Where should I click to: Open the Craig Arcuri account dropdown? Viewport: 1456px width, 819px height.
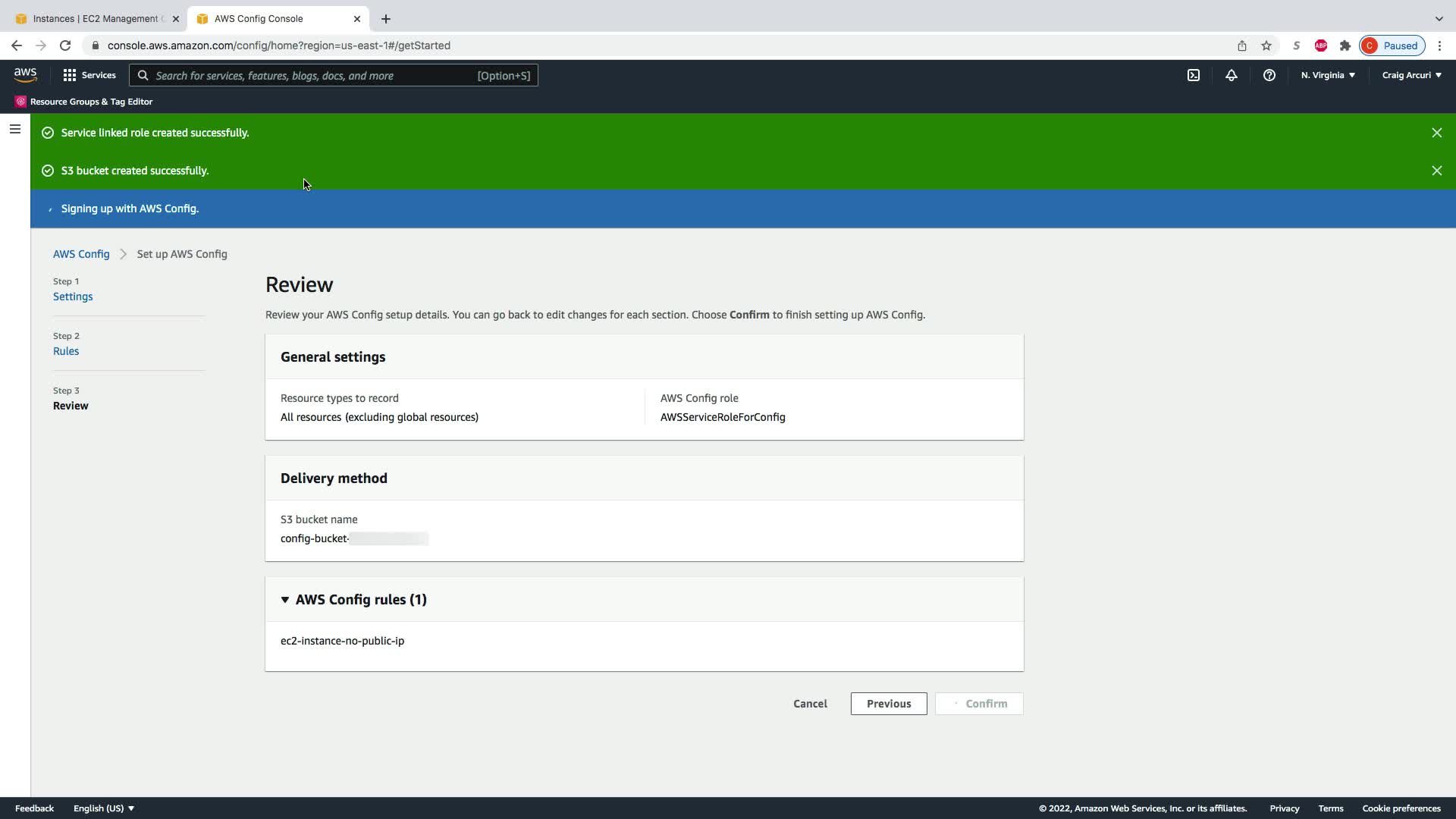click(1411, 75)
